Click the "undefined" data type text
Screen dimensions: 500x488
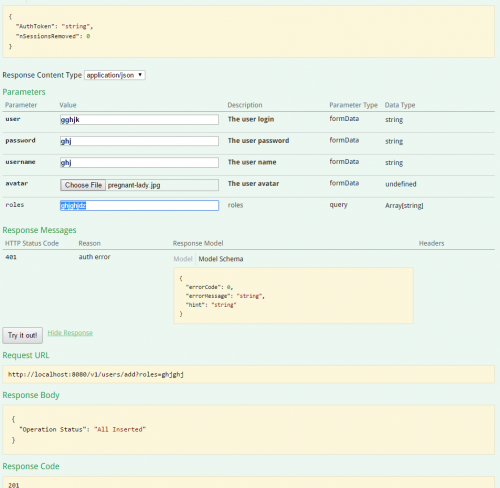tap(401, 184)
